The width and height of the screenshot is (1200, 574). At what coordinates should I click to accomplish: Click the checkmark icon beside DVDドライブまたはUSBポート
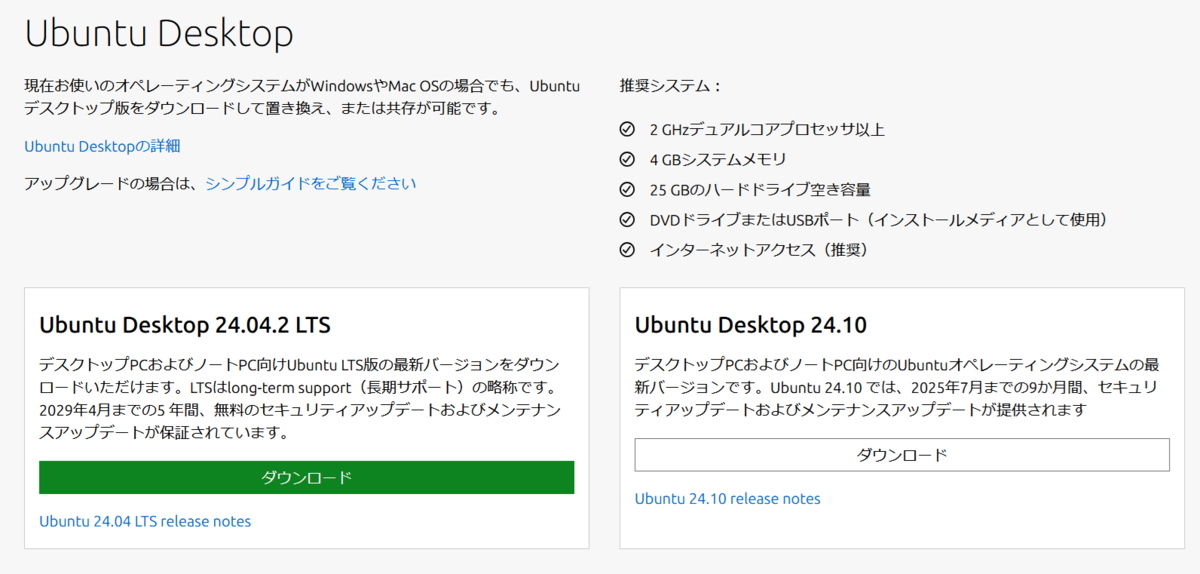coord(627,219)
